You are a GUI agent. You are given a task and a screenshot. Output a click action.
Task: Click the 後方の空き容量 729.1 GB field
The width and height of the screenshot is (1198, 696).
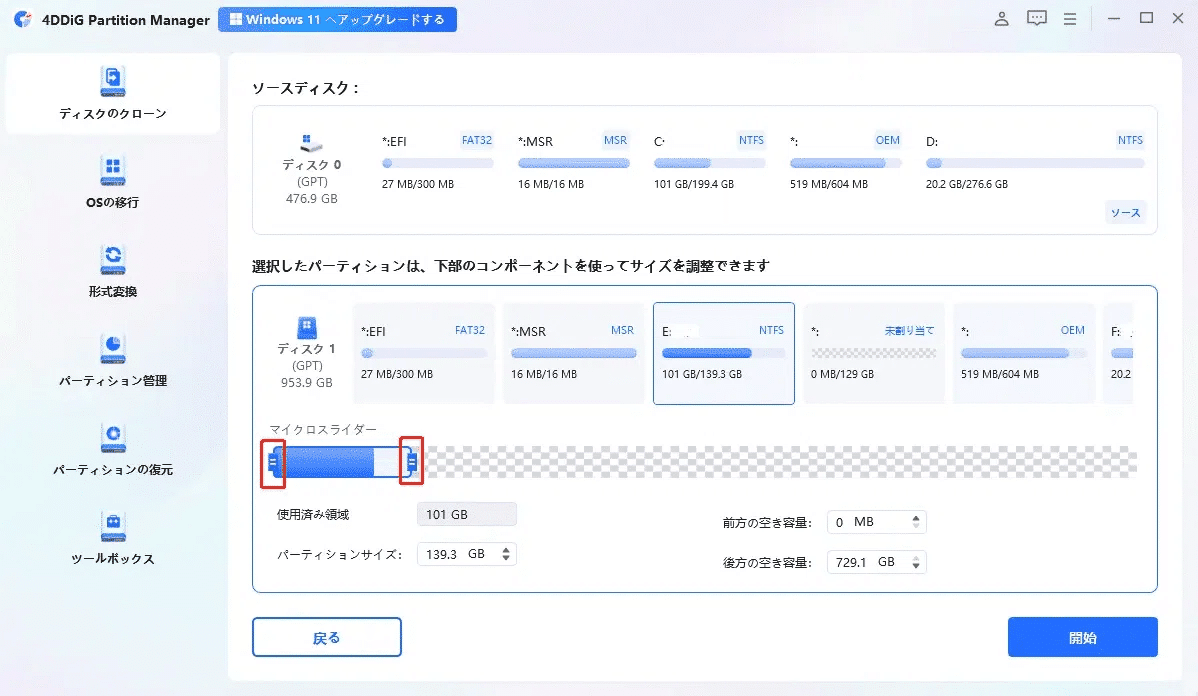pos(876,562)
